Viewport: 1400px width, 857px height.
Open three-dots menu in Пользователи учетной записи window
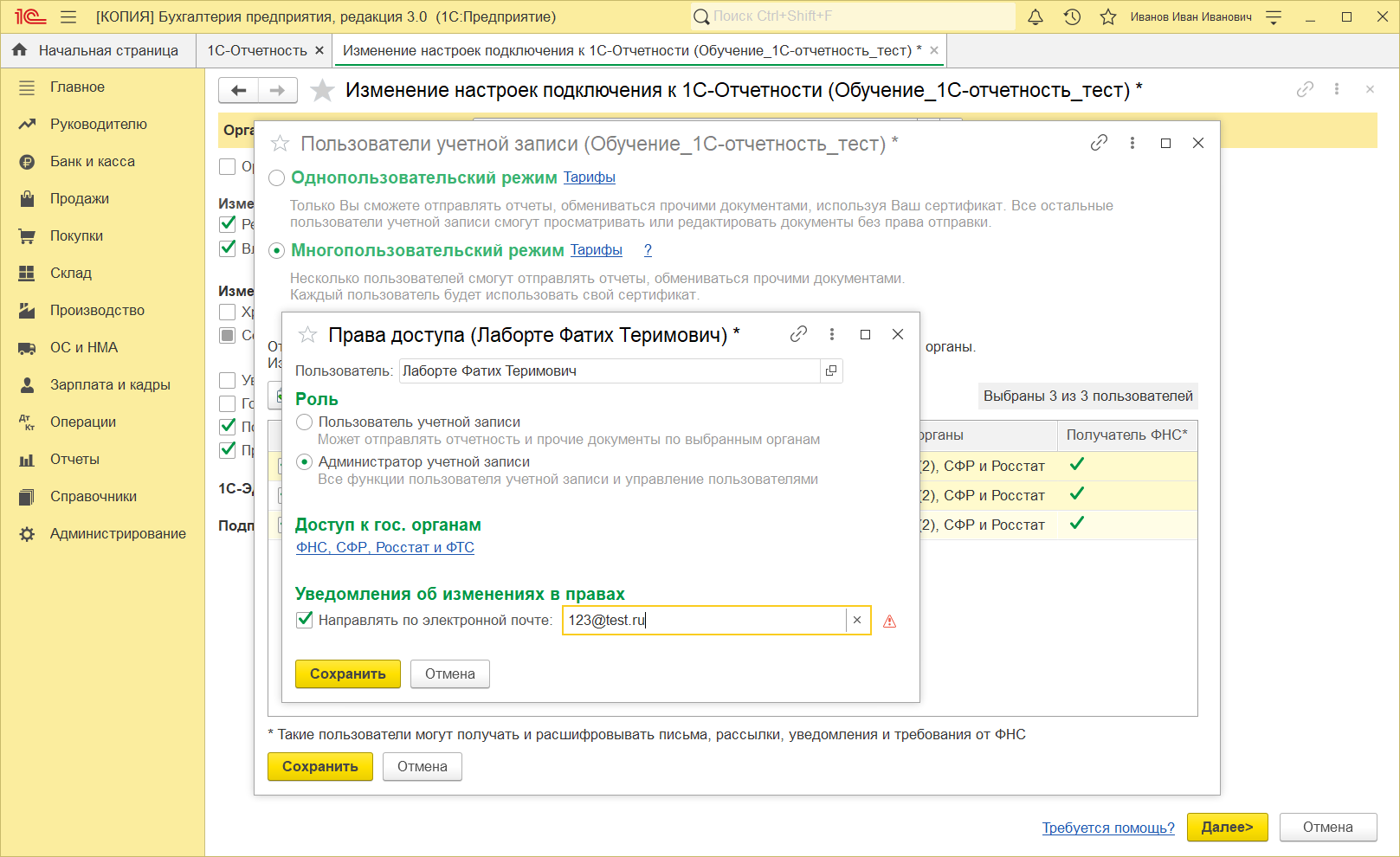[x=1132, y=143]
